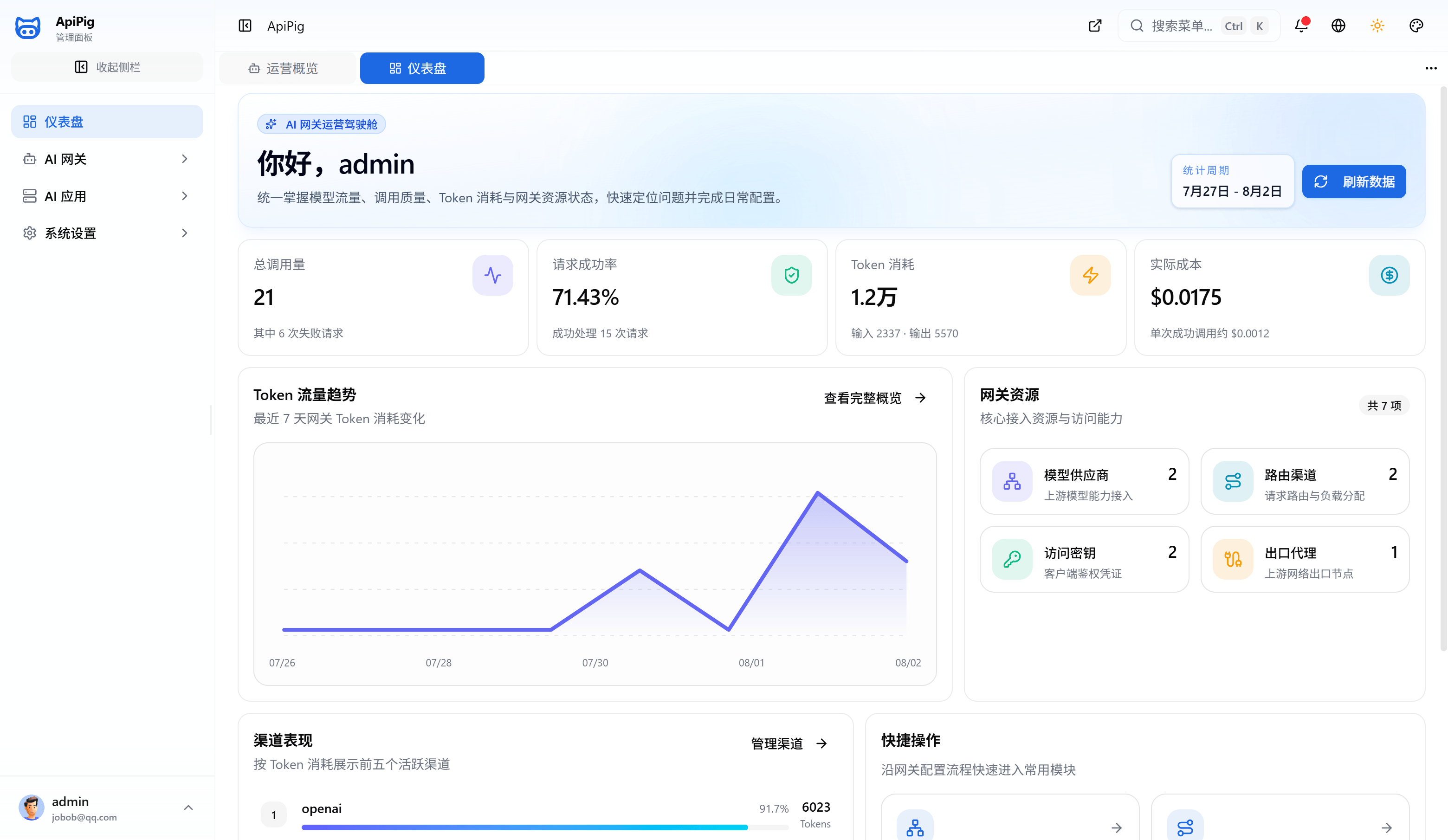Expand the 系统设置 menu
The image size is (1448, 840).
point(108,233)
